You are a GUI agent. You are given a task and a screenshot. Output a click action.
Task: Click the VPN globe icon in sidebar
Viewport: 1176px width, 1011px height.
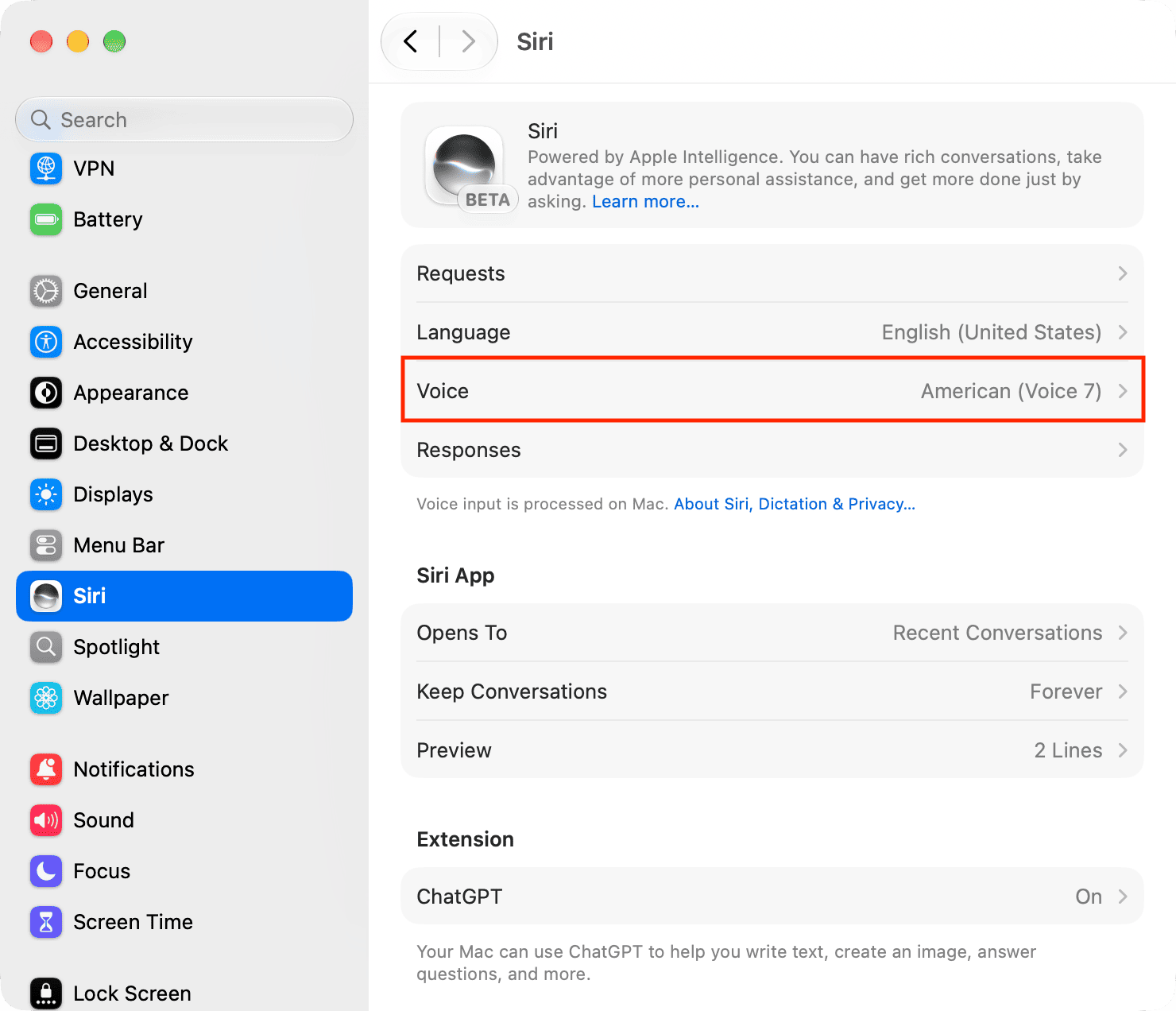[x=46, y=168]
